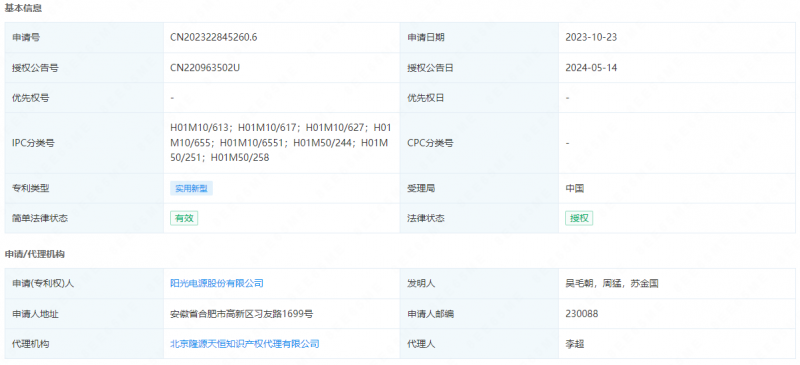Click the 申请日期 field label
Image resolution: width=800 pixels, height=365 pixels.
(x=426, y=37)
